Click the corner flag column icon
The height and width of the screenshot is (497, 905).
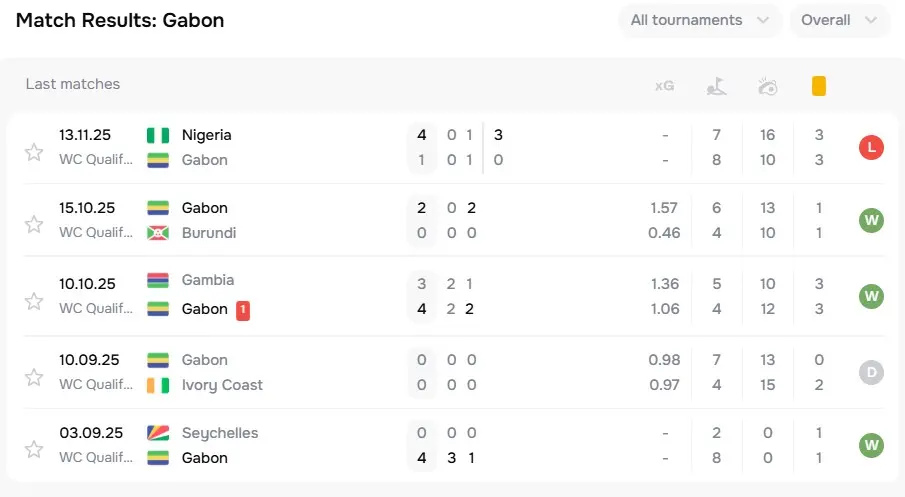716,86
